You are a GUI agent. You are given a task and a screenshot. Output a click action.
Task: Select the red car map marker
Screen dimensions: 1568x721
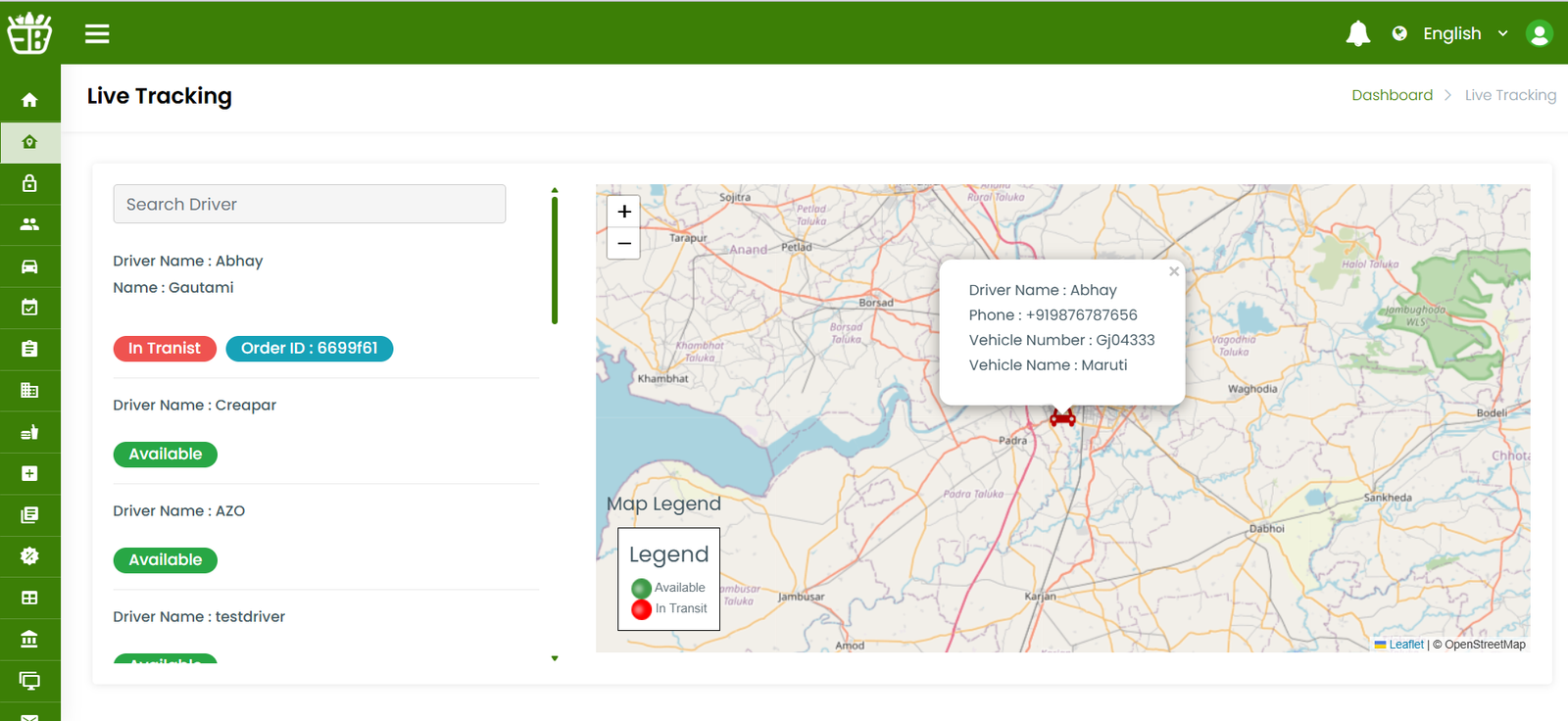tap(1062, 417)
